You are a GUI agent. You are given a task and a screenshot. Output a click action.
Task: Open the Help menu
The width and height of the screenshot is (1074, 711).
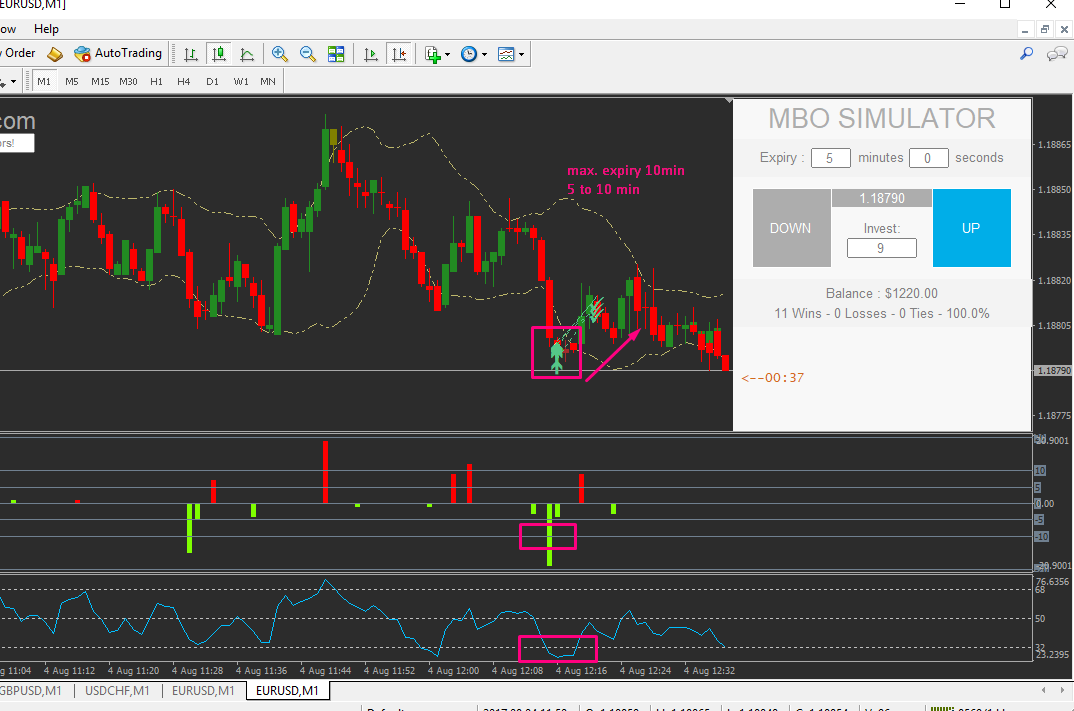[x=46, y=29]
